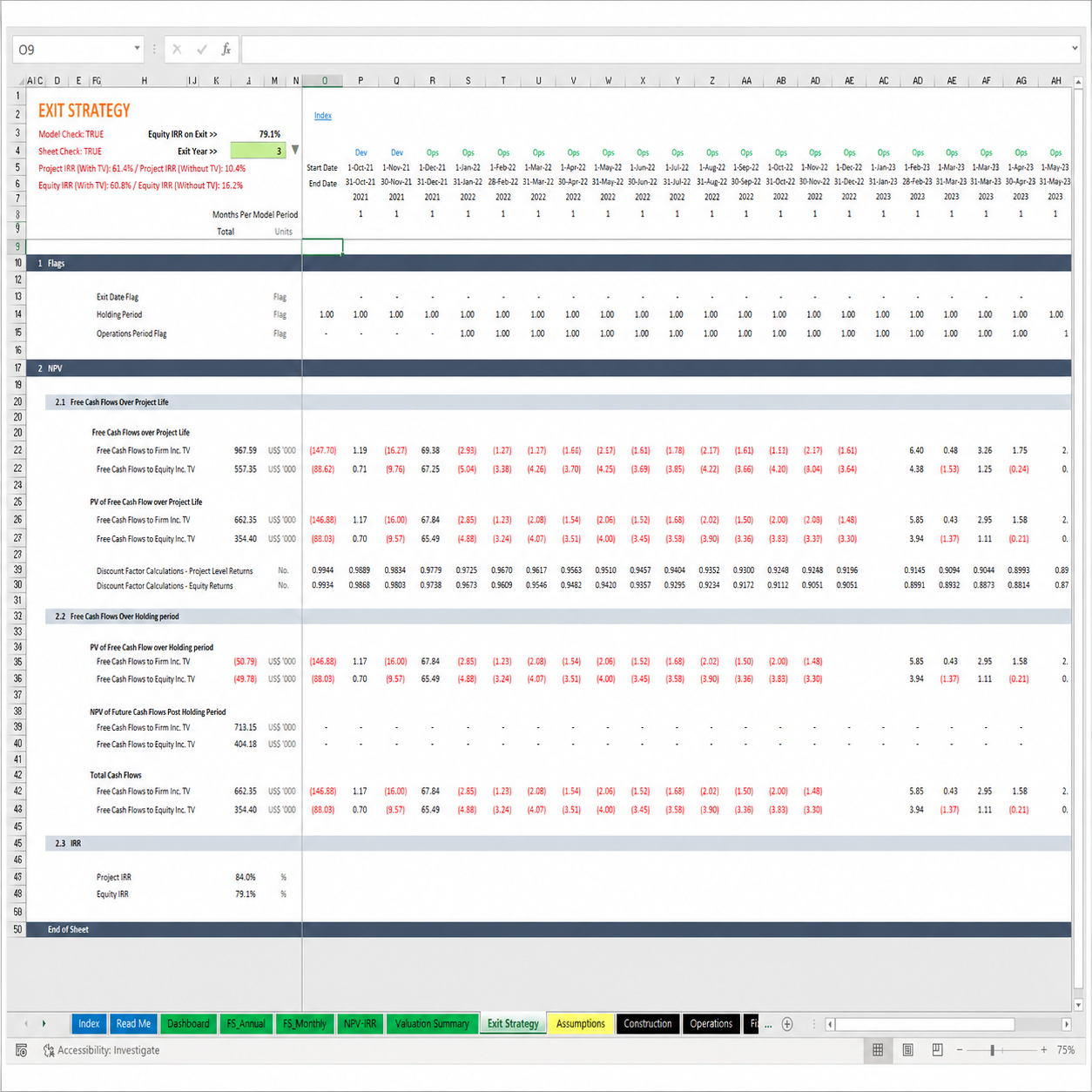Screen dimensions: 1092x1092
Task: Open Accessibility: Investigate checker
Action: (101, 1050)
